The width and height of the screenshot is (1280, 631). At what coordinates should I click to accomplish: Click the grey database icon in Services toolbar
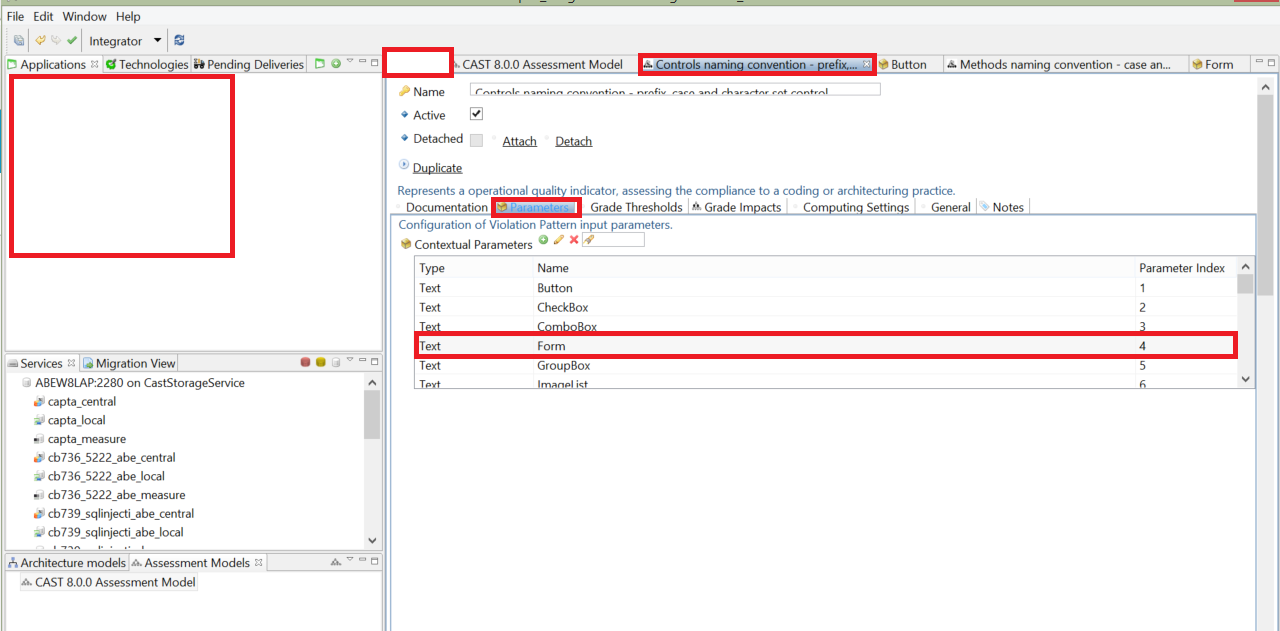336,363
